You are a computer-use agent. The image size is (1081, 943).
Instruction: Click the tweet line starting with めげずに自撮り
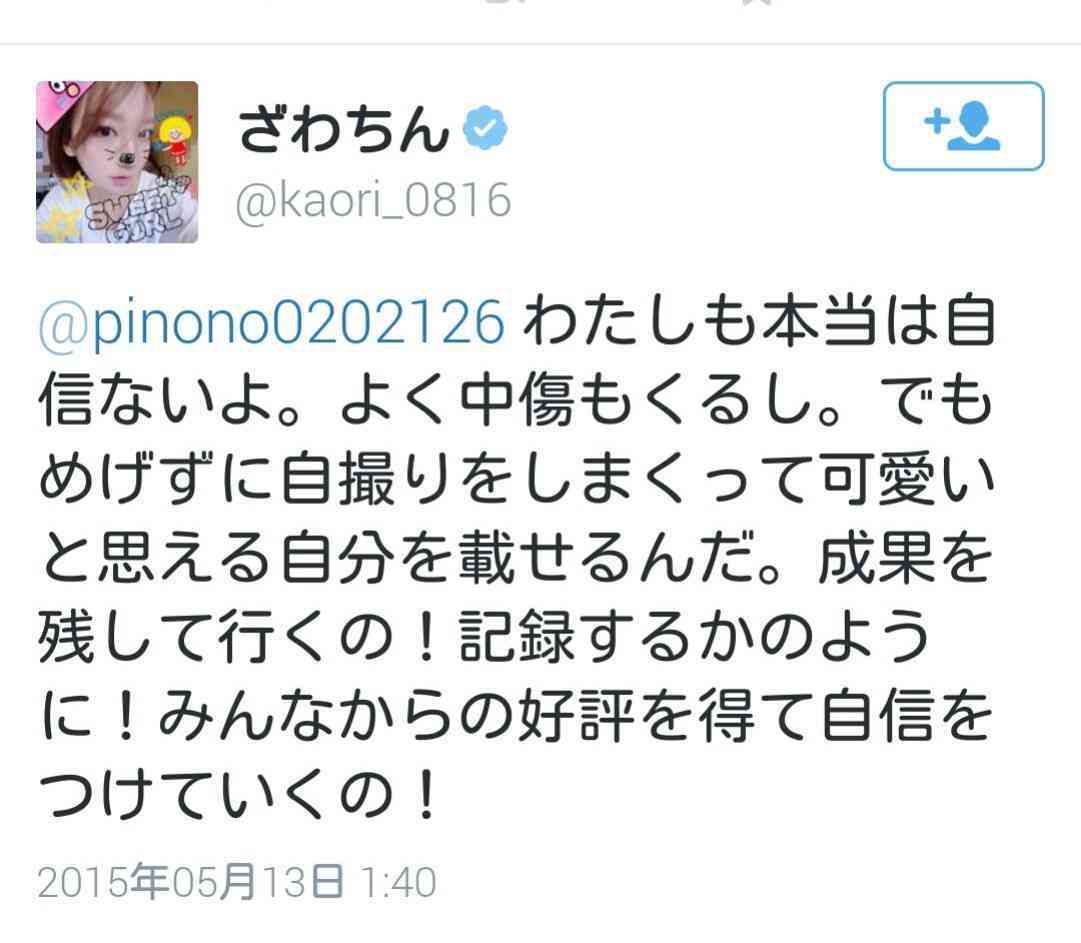point(516,480)
